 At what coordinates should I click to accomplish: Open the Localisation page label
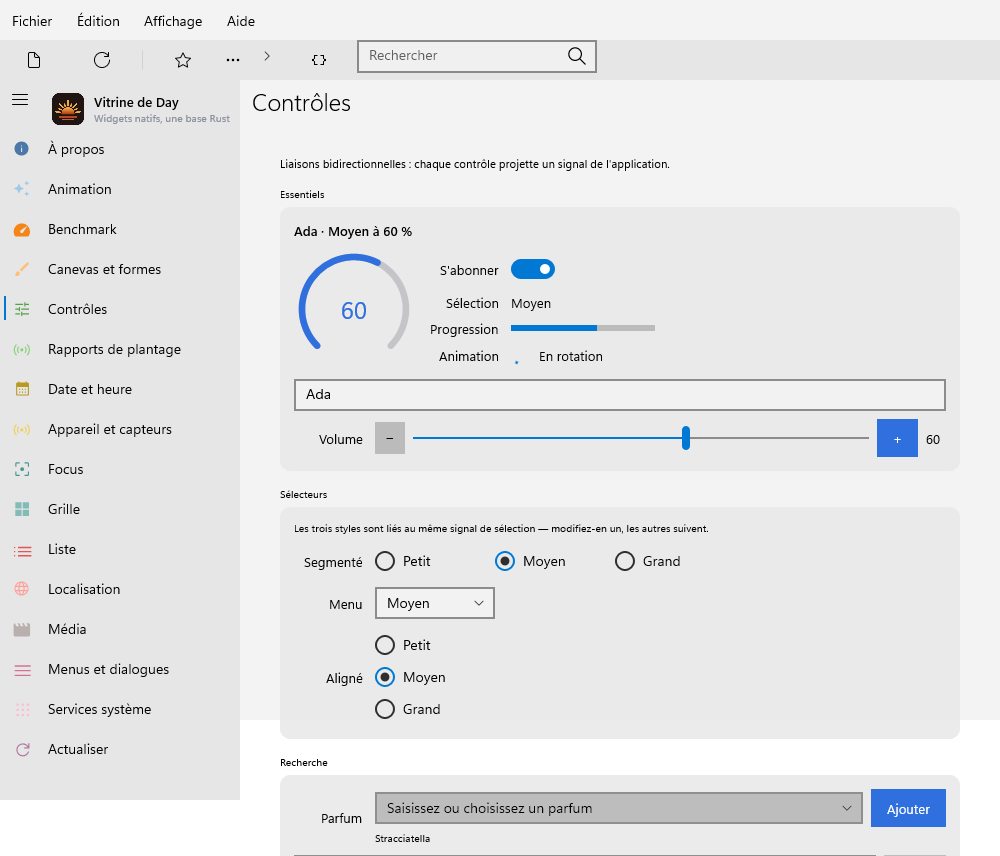pos(84,589)
